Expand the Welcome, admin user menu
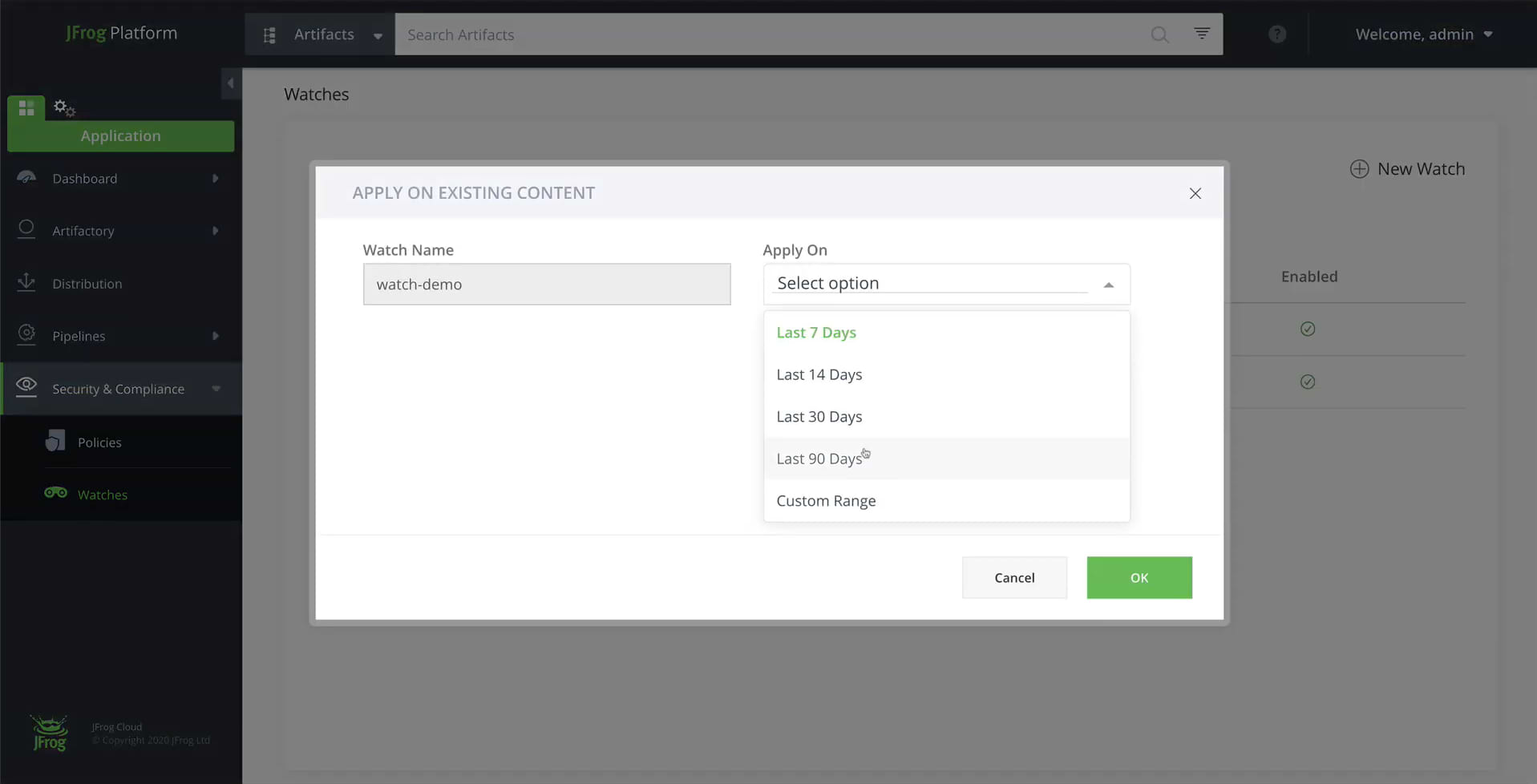Screen dimensions: 1537x784 click(x=1423, y=34)
